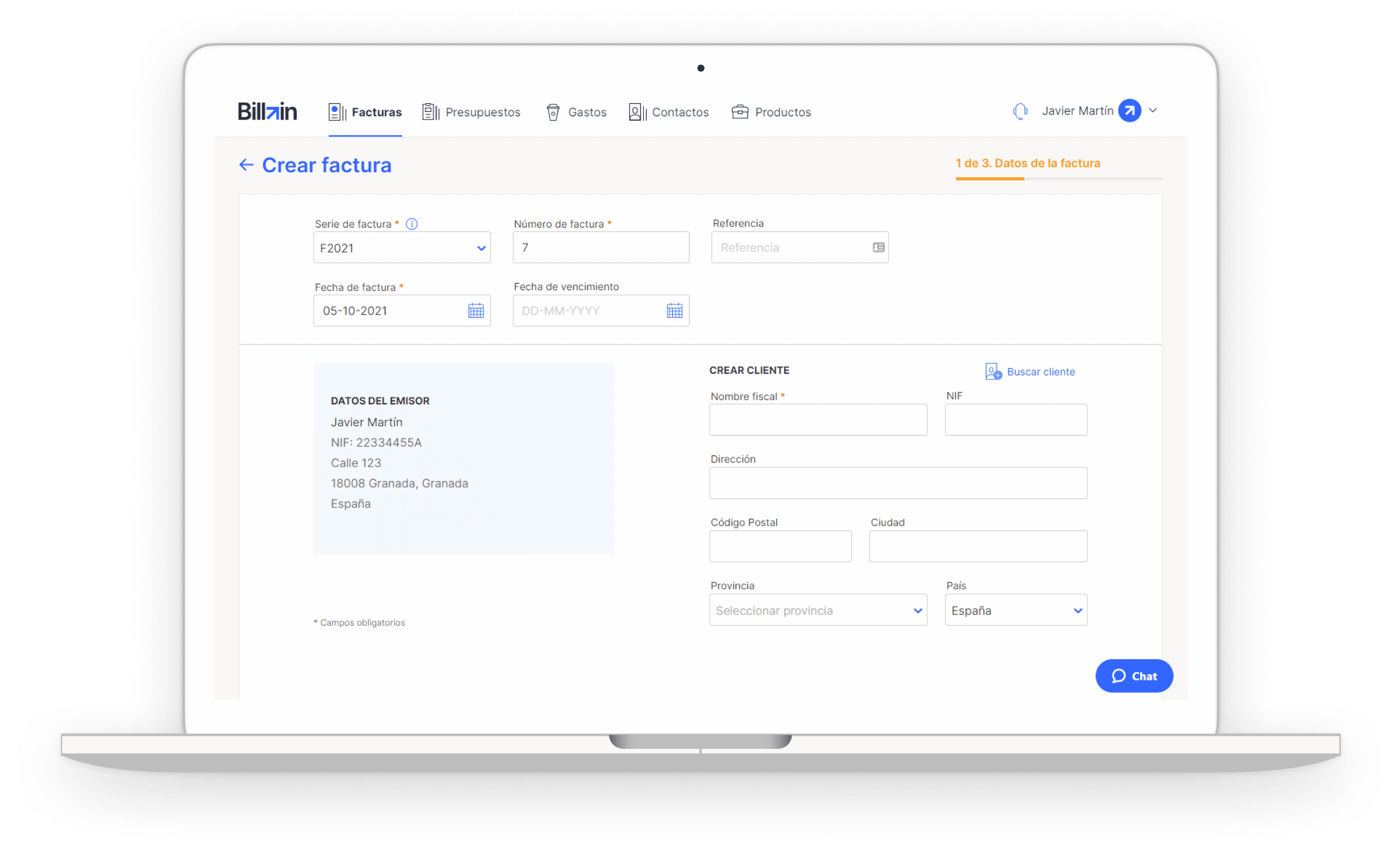Click the Facturas invoice icon
Image resolution: width=1400 pixels, height=849 pixels.
tap(337, 112)
